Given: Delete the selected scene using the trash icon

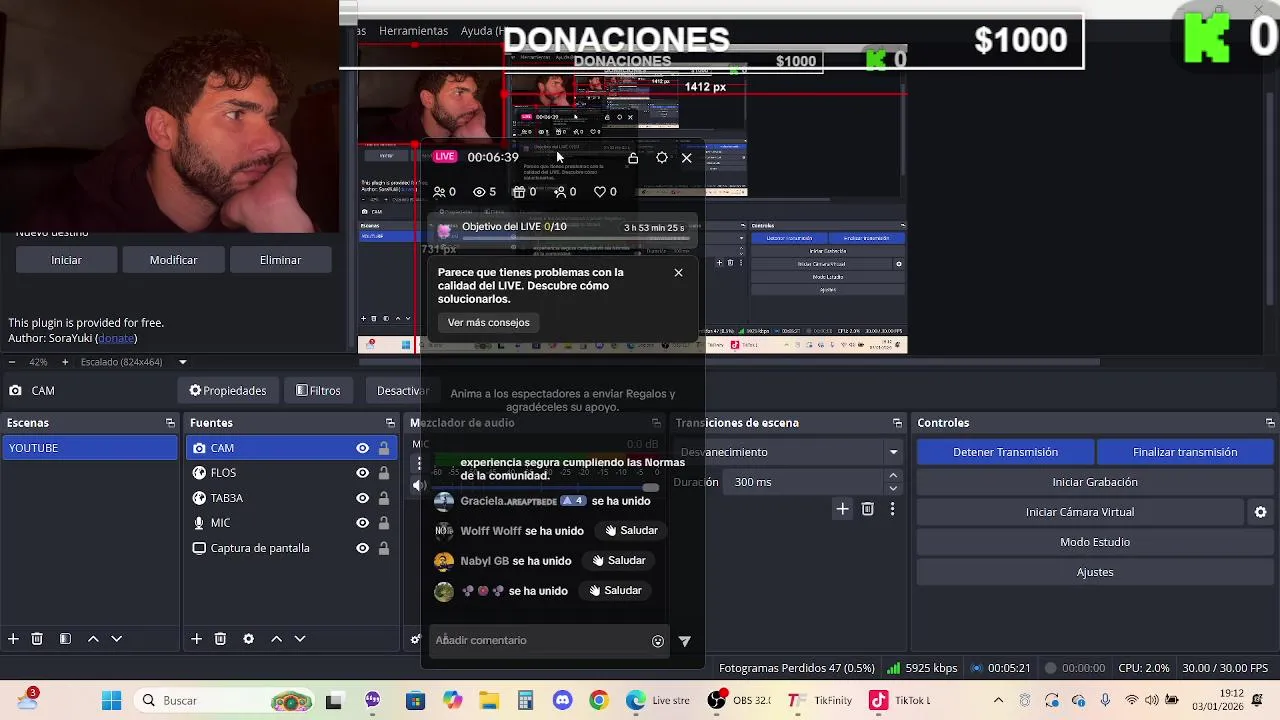Looking at the screenshot, I should click(x=37, y=639).
